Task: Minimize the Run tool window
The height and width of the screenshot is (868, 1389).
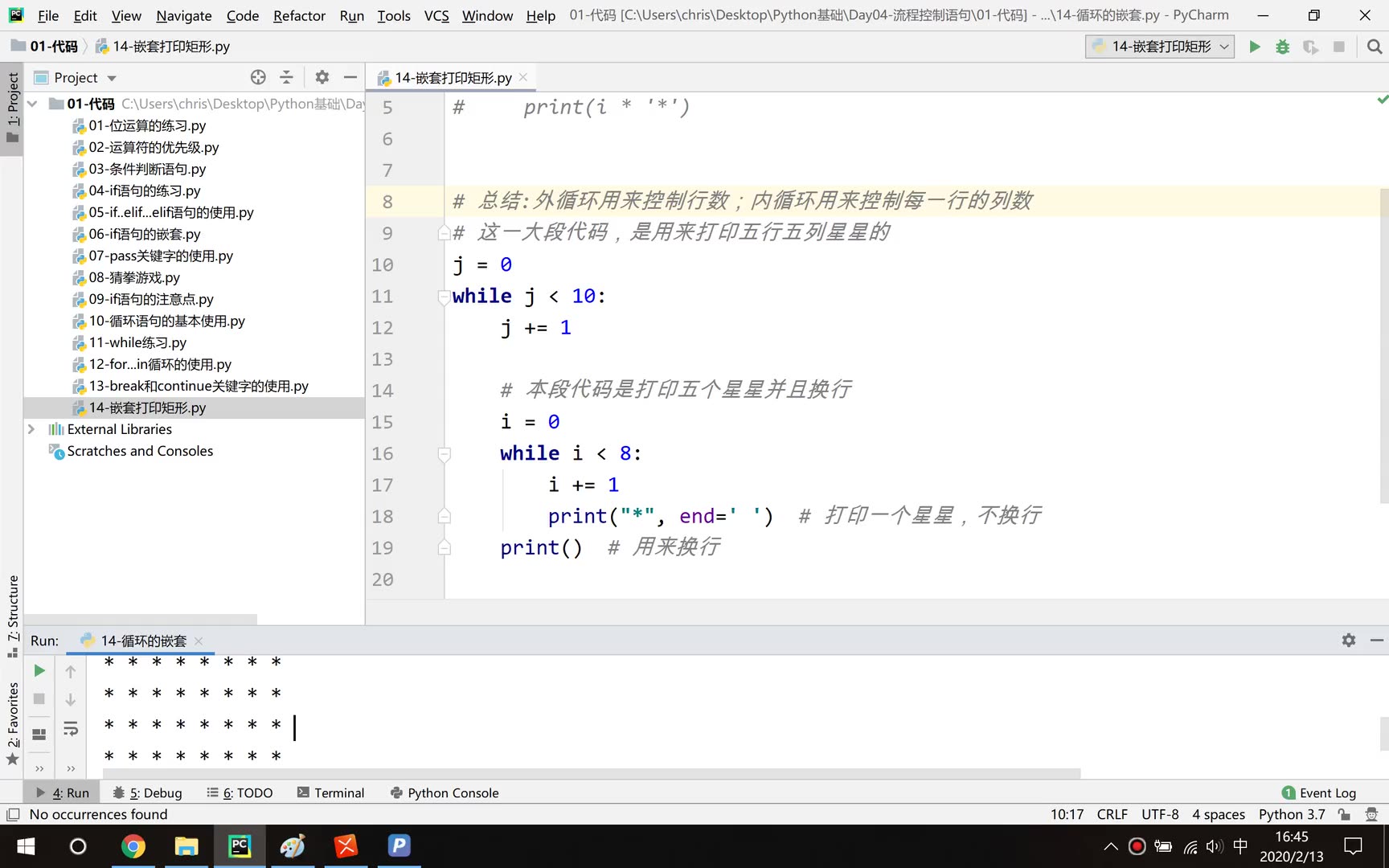Action: point(1377,640)
